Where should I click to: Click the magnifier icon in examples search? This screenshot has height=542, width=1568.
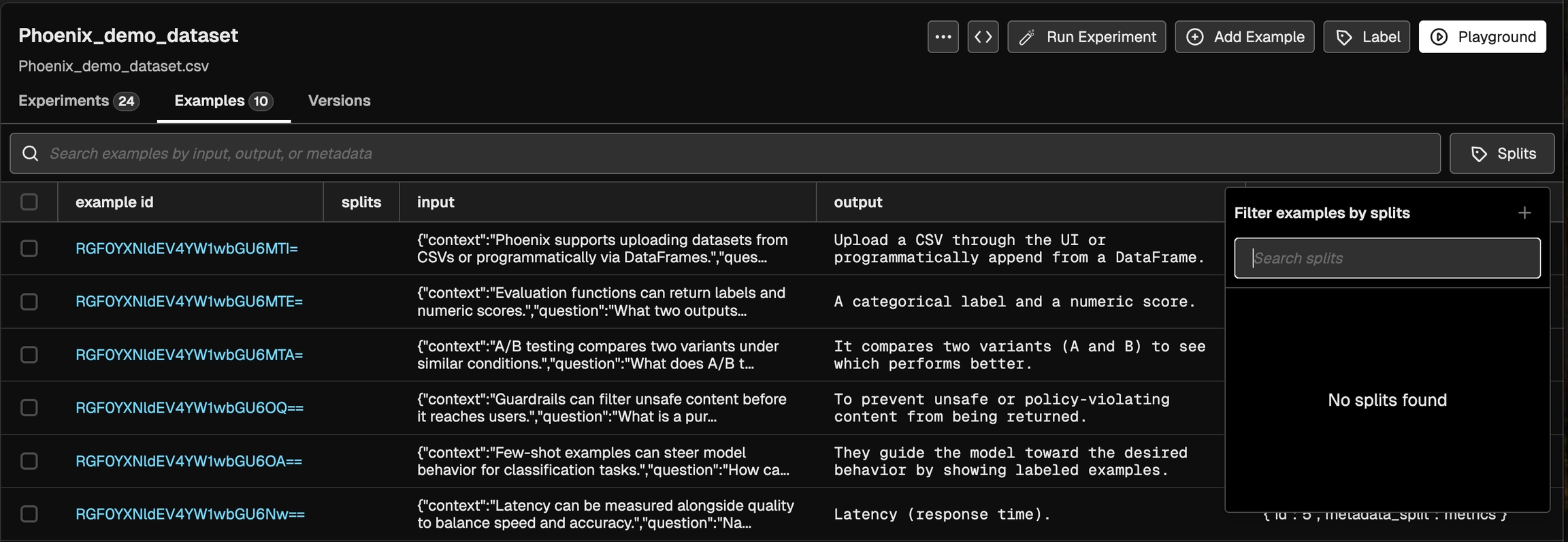31,153
